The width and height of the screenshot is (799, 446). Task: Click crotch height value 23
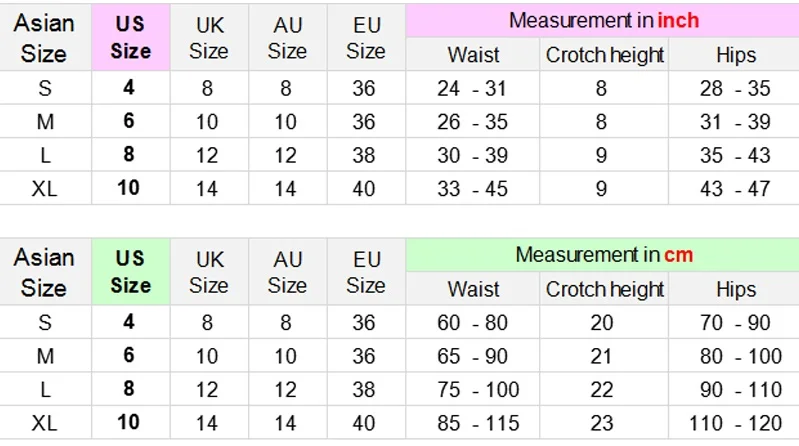click(x=602, y=422)
